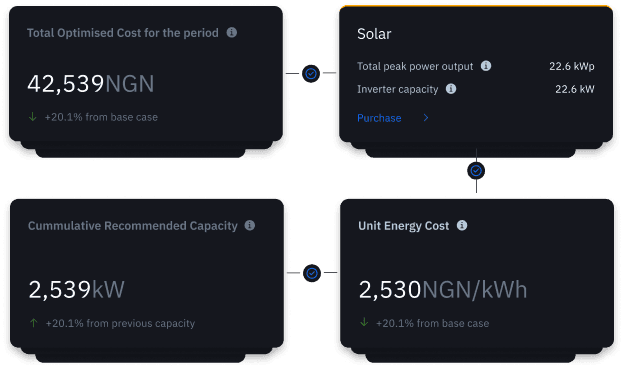Viewport: 623px width, 367px height.
Task: Open the Purchase link in Solar card
Action: [379, 118]
